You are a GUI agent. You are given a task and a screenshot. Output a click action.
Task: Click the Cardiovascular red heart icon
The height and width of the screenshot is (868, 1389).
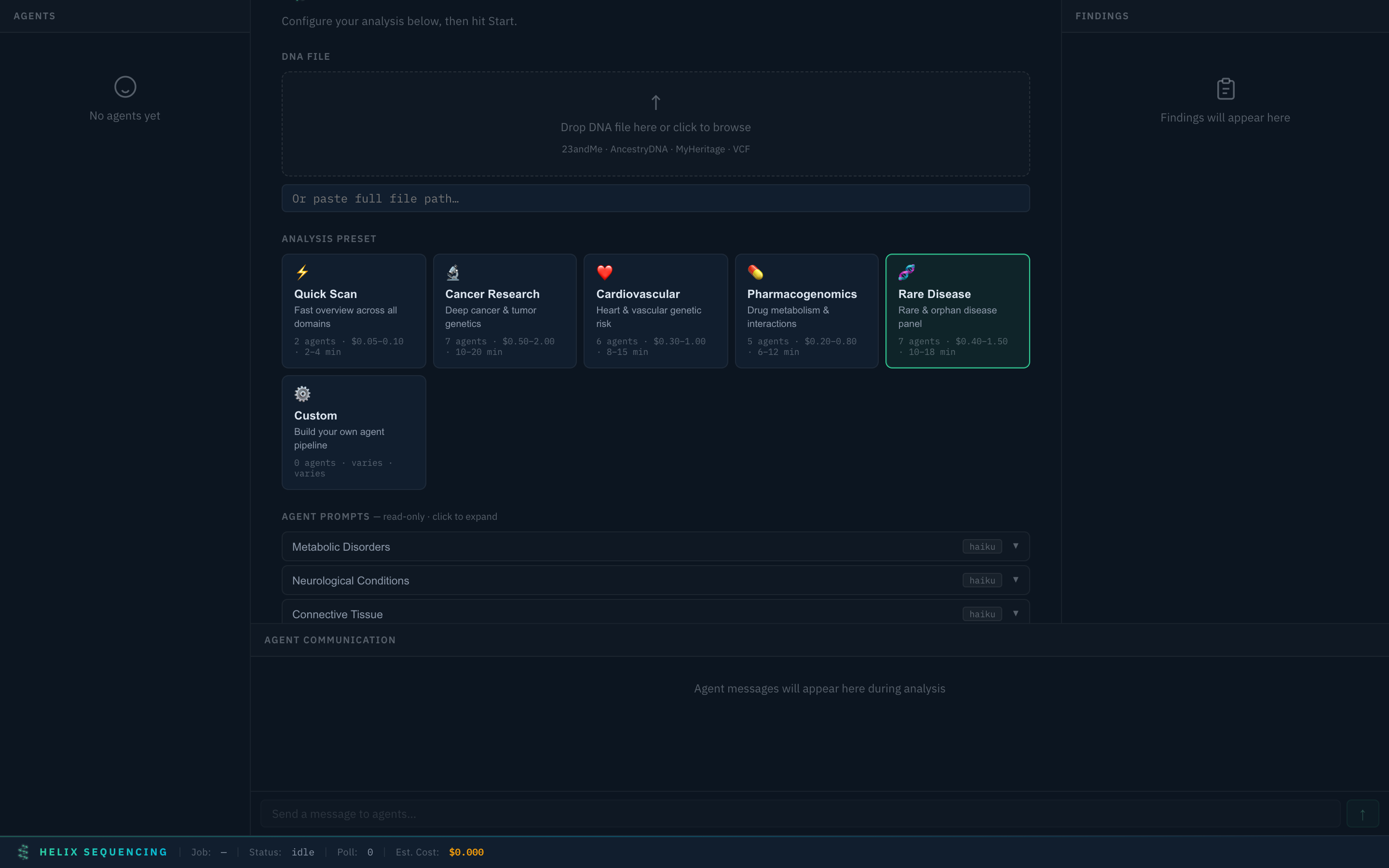coord(604,272)
